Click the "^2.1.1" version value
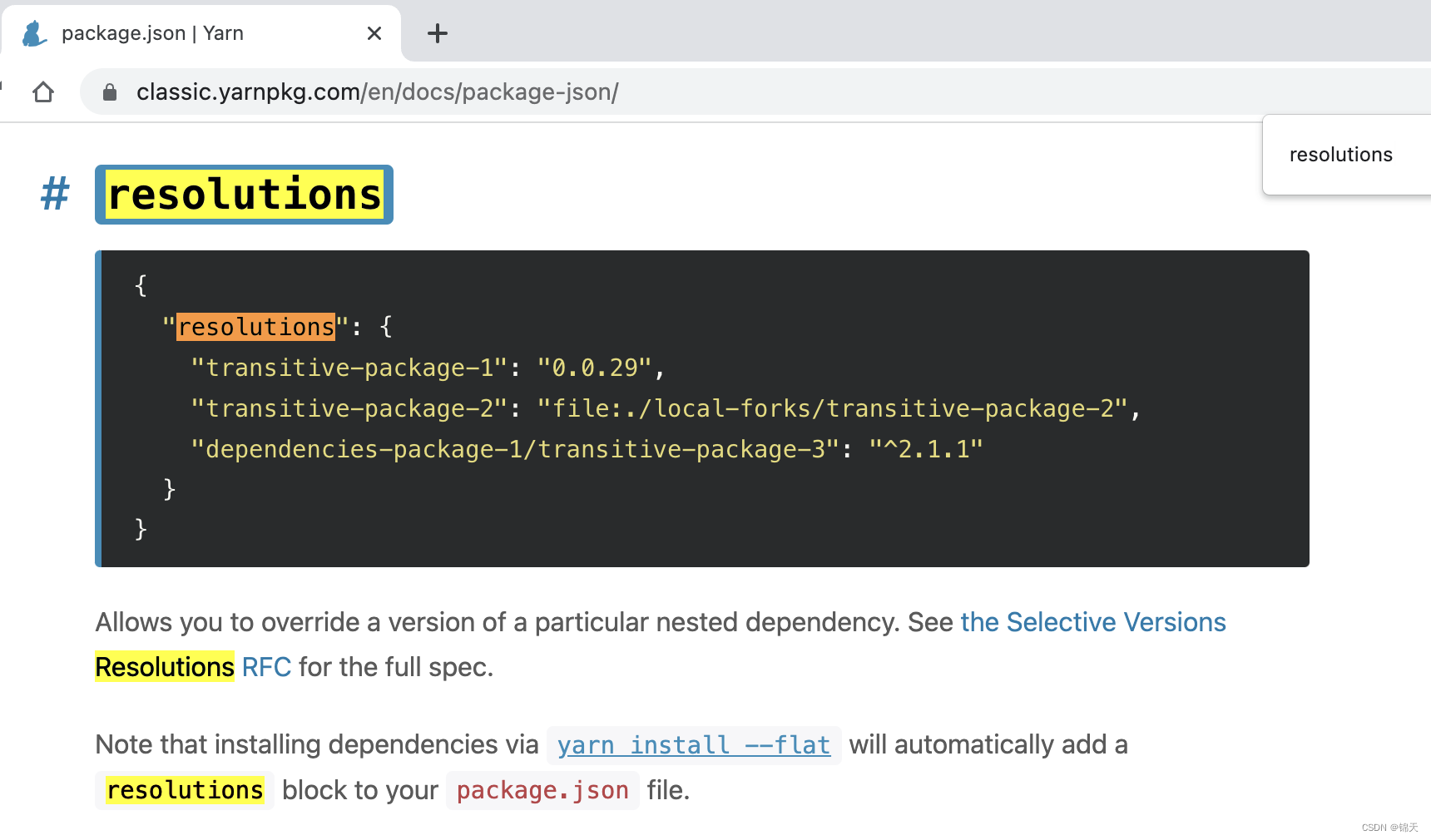 pos(926,449)
